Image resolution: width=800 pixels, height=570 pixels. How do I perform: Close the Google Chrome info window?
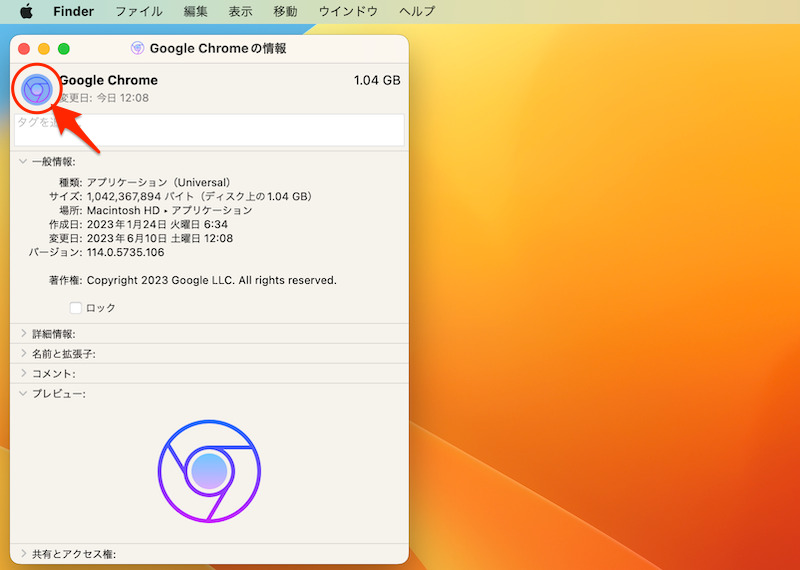click(x=24, y=48)
